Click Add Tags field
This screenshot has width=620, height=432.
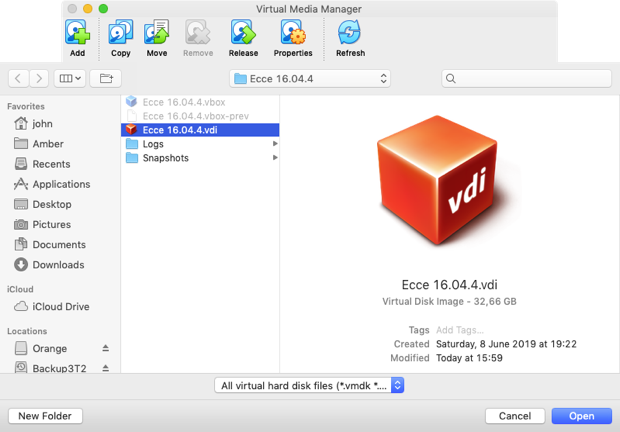[459, 330]
